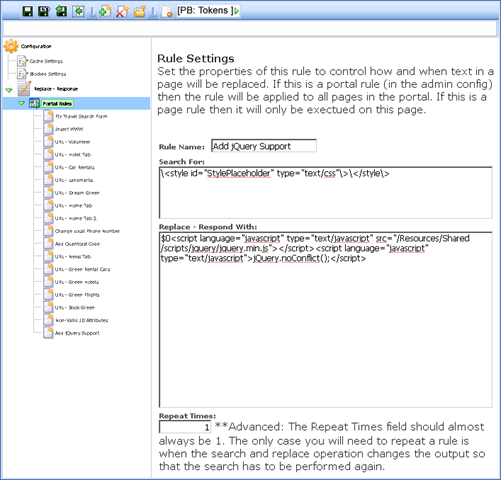Open the Bodies Settings tree node
The image size is (501, 480).
point(48,74)
